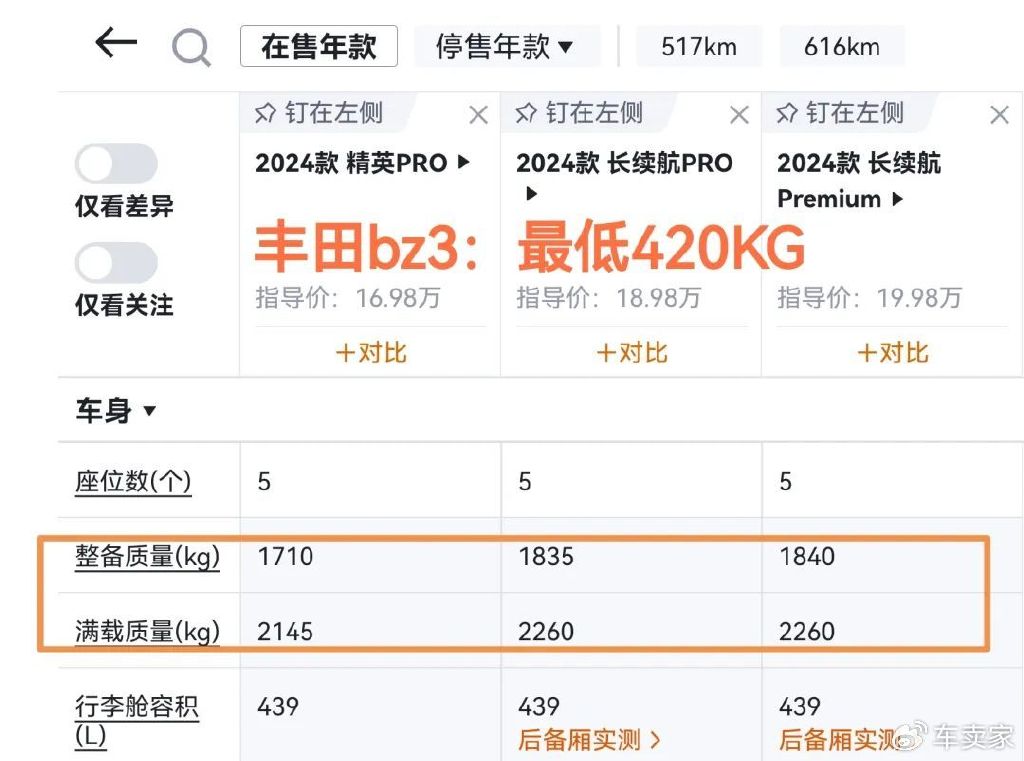
Task: Pin the 长续航PRO column to the left
Action: (580, 113)
